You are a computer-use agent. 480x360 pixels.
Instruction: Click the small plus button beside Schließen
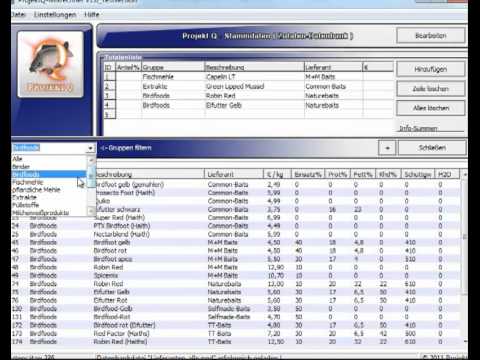(x=387, y=148)
